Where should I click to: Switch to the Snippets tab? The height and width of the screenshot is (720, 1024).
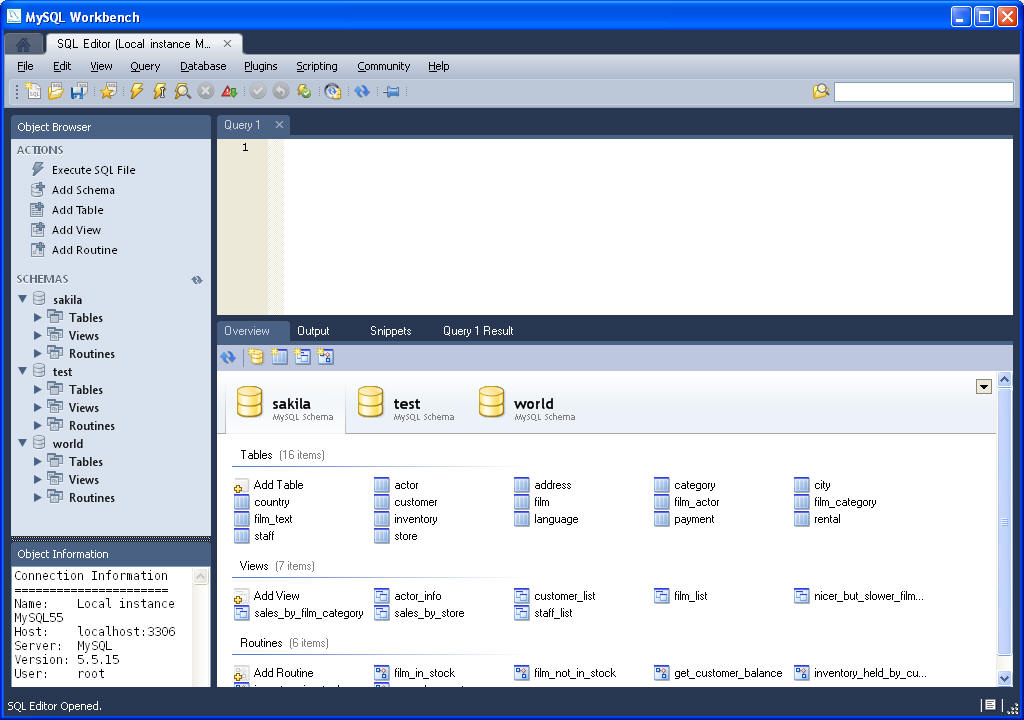(391, 331)
